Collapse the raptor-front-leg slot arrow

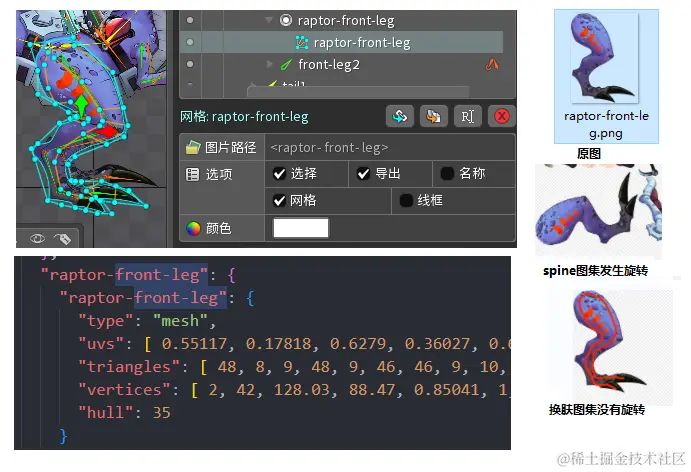268,20
